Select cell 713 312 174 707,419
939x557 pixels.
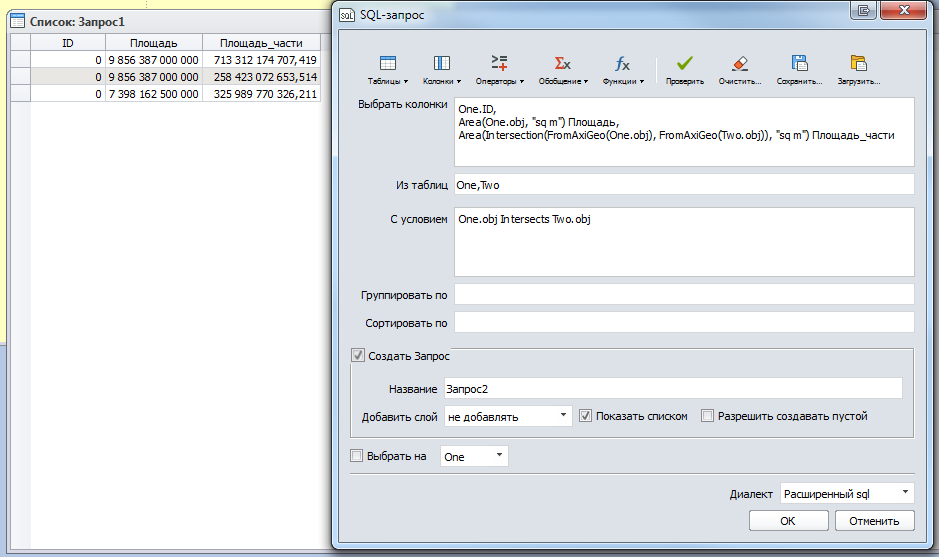[x=262, y=60]
